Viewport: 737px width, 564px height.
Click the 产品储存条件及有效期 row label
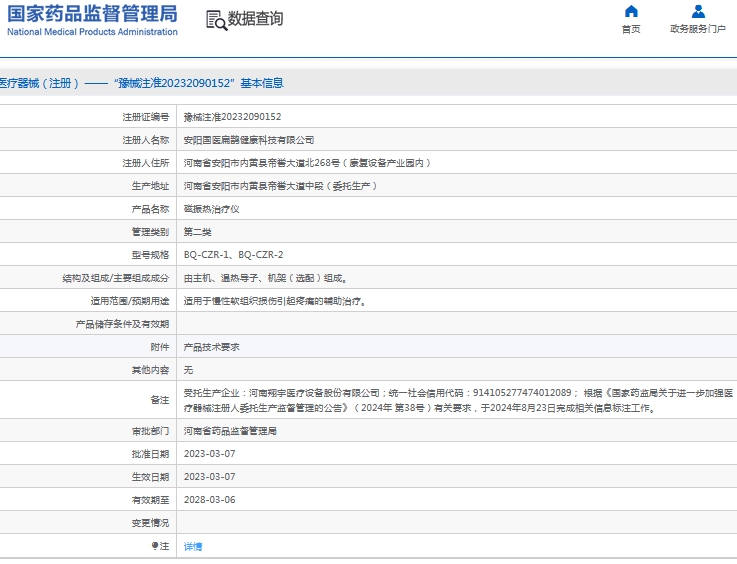coord(122,324)
